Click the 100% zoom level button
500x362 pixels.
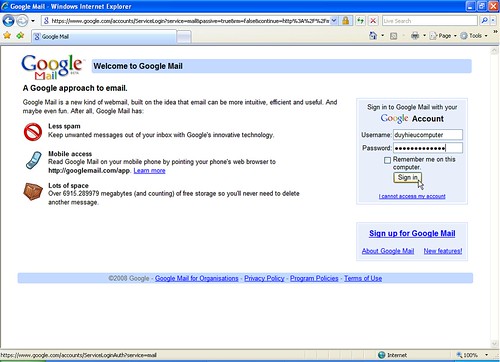click(x=467, y=355)
